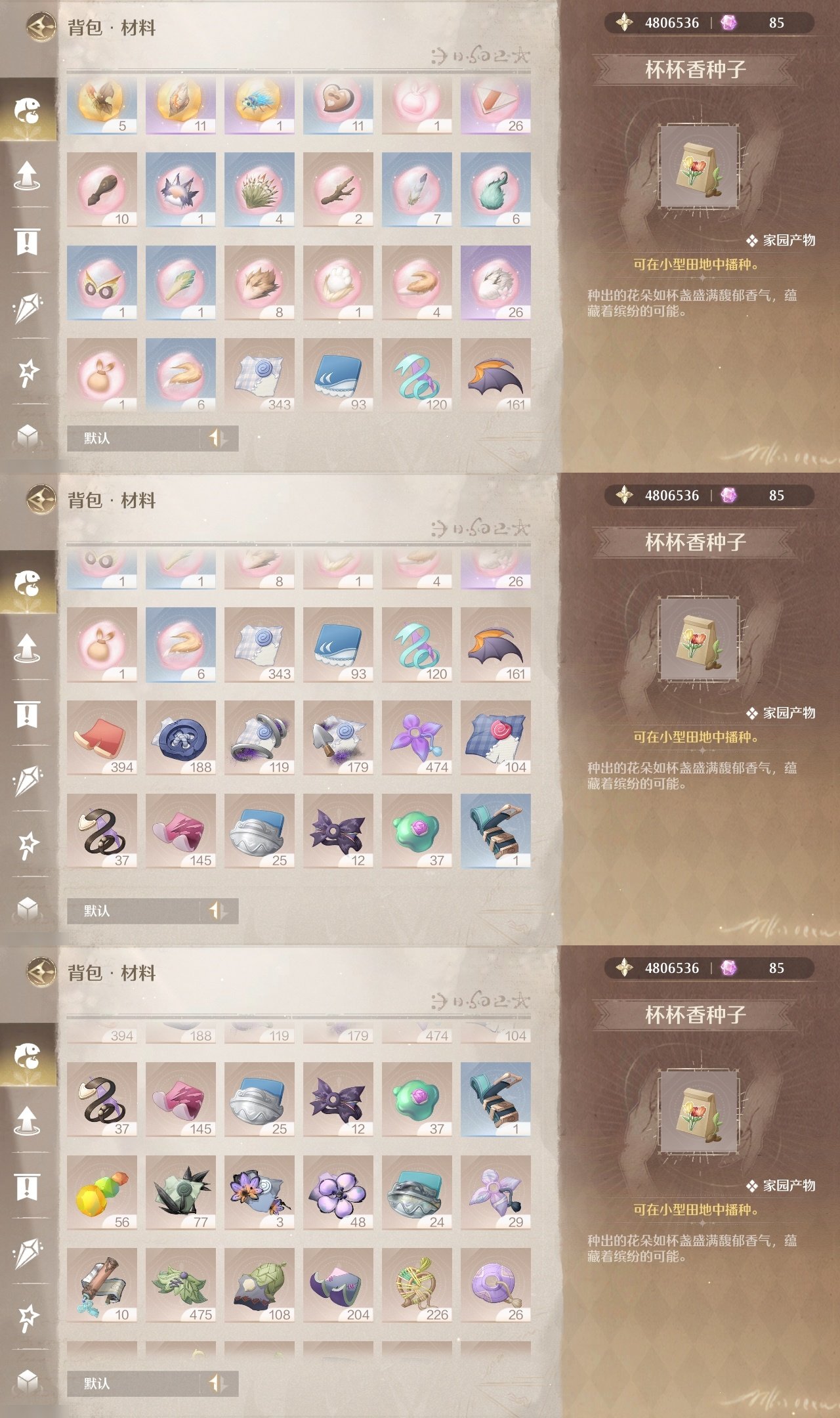This screenshot has width=840, height=1418.
Task: Choose the purple five-petal flower with count 48
Action: point(338,1193)
